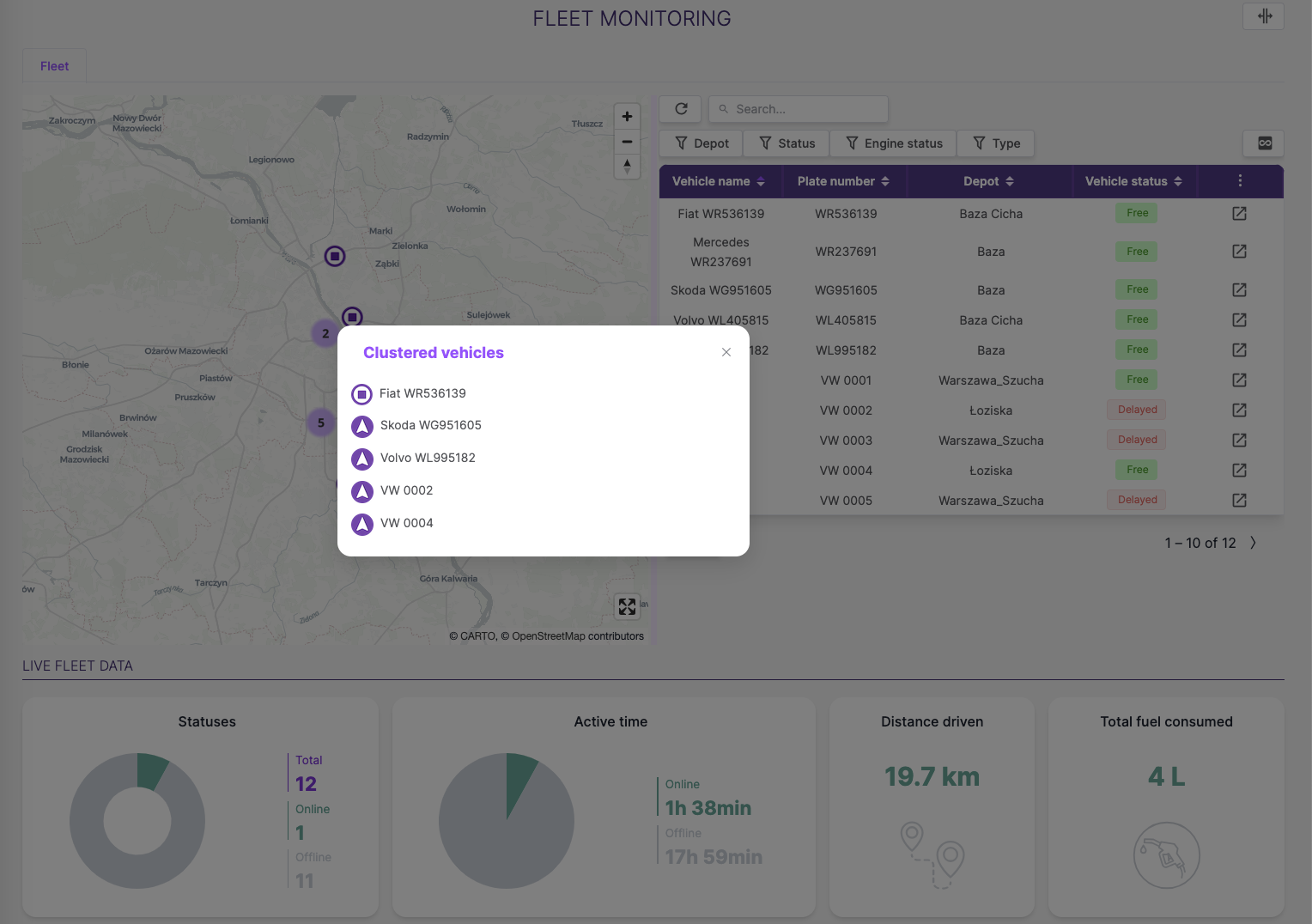
Task: Click plate number WR536139 cell
Action: 846,214
